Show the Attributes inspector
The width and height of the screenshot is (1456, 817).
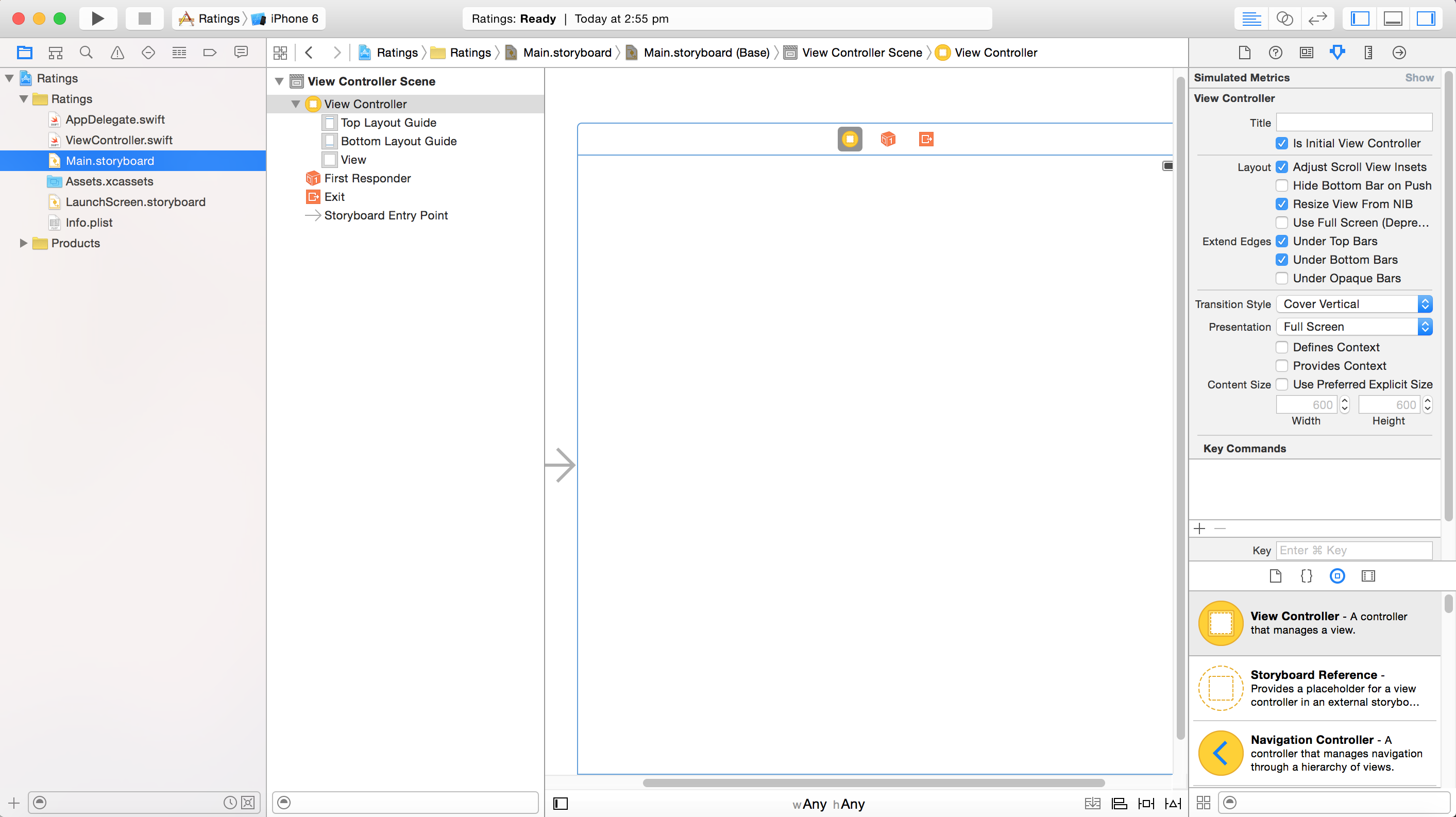point(1338,53)
